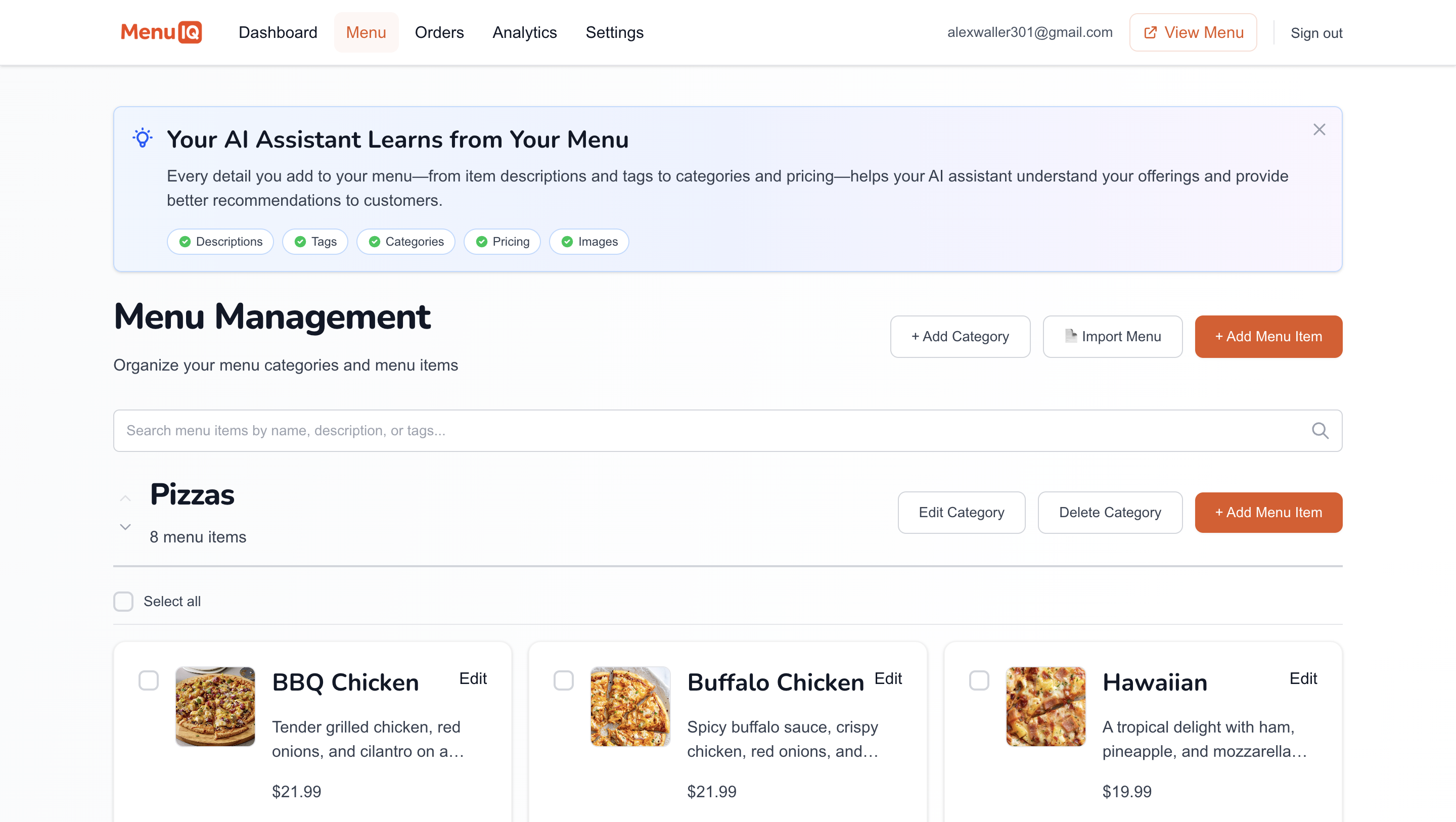The width and height of the screenshot is (1456, 822).
Task: Click the green checkmark on the Pricing badge
Action: (482, 242)
